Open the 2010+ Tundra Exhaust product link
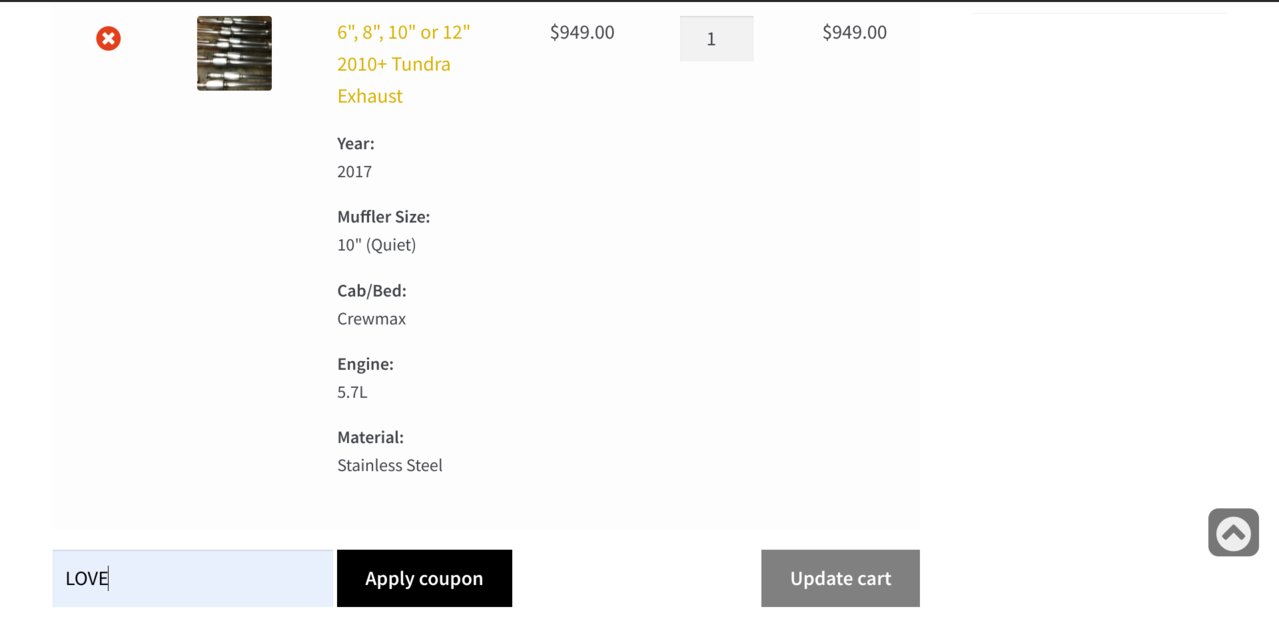Viewport: 1279px width, 627px height. [404, 64]
